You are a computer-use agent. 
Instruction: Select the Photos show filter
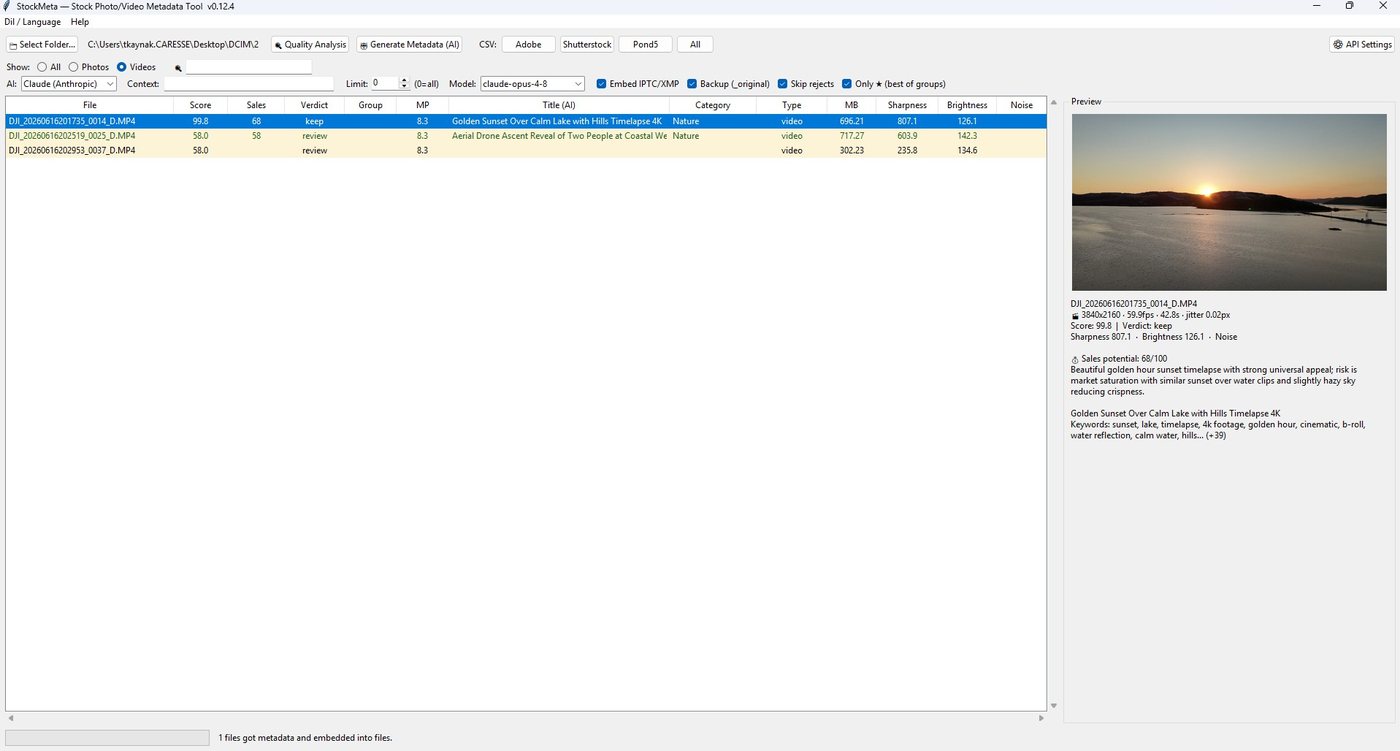pyautogui.click(x=89, y=67)
